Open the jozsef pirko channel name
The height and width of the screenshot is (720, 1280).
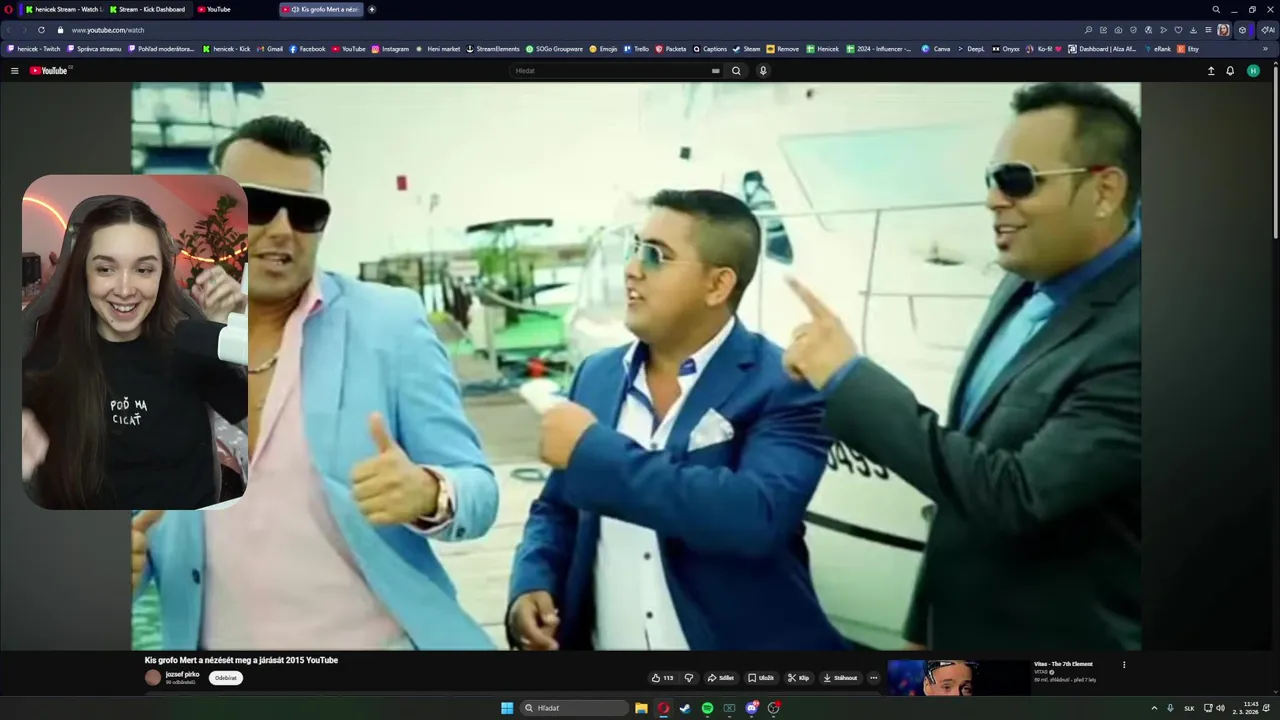pos(182,674)
